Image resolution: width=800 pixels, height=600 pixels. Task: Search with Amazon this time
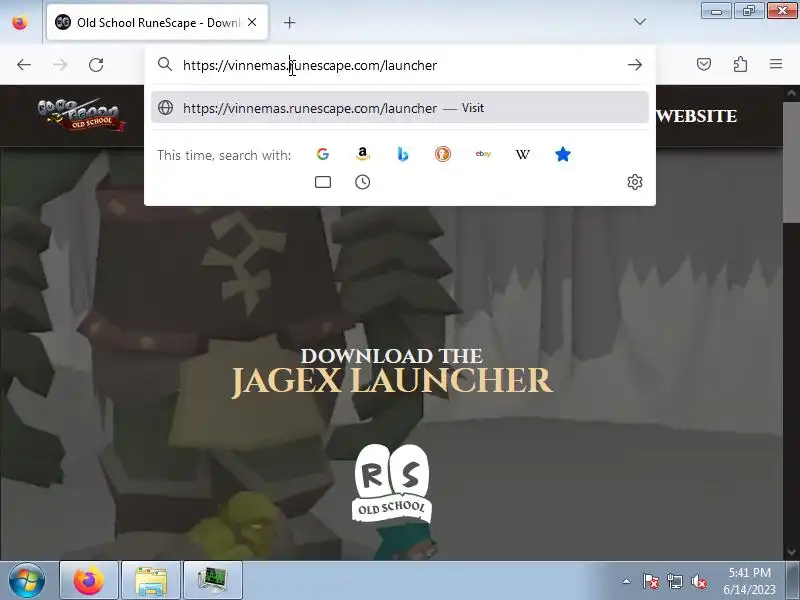tap(362, 154)
